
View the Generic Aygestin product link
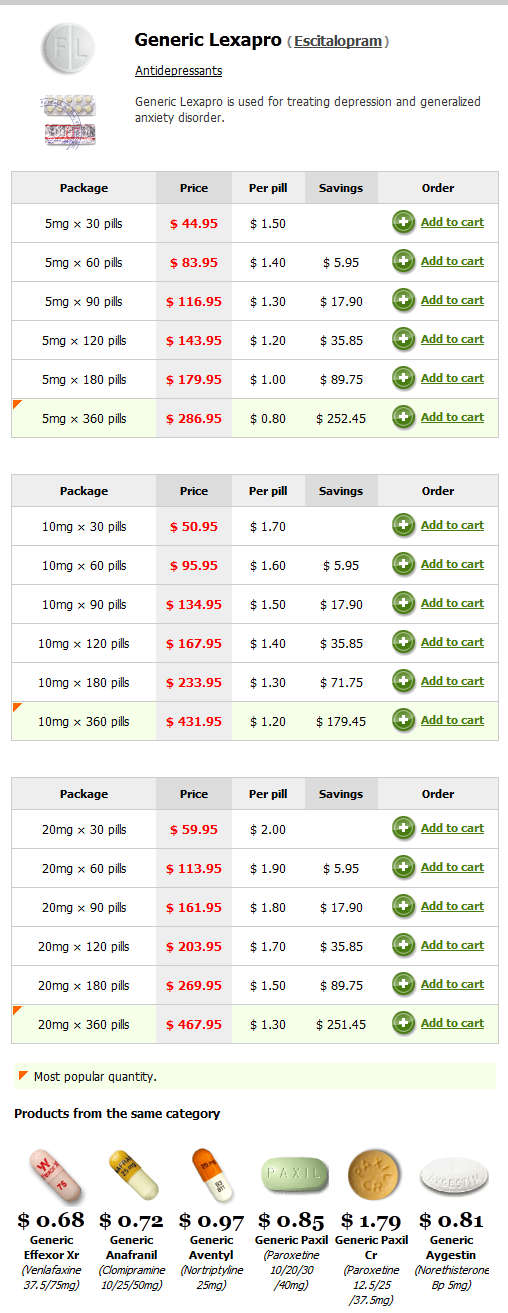tap(452, 1246)
